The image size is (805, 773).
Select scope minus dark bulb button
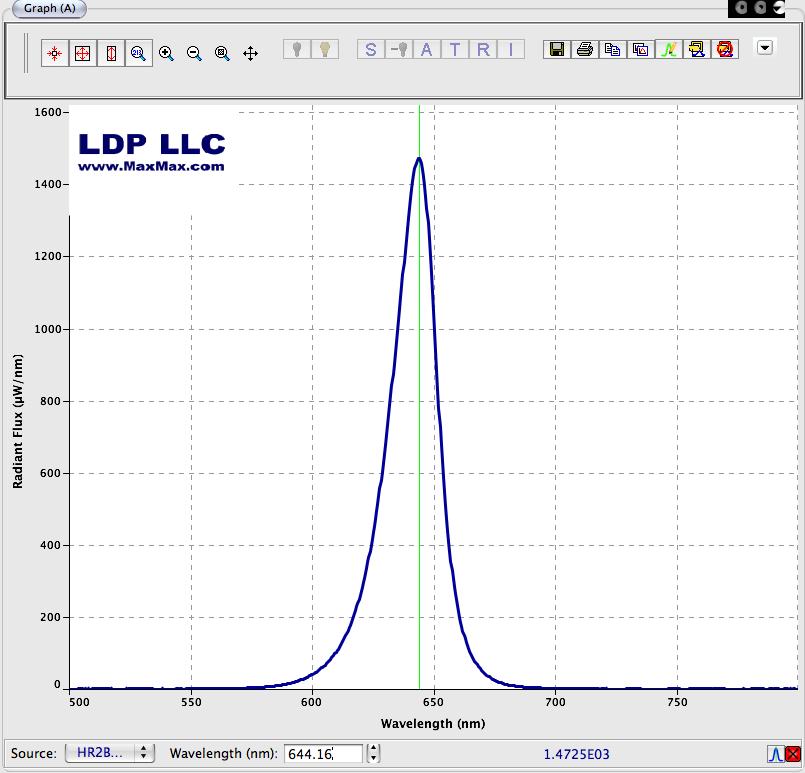[399, 50]
